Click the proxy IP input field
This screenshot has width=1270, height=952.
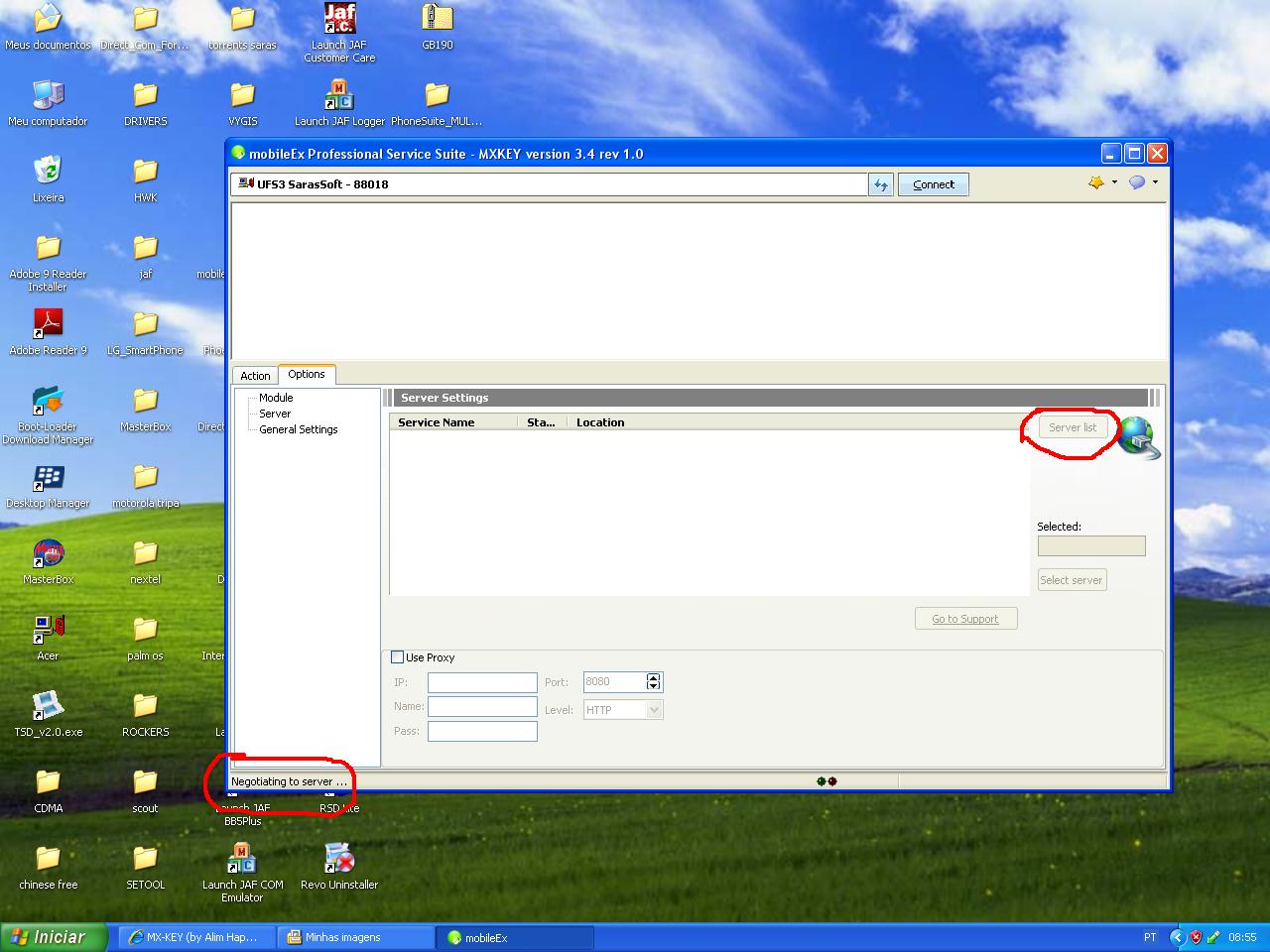pyautogui.click(x=482, y=682)
